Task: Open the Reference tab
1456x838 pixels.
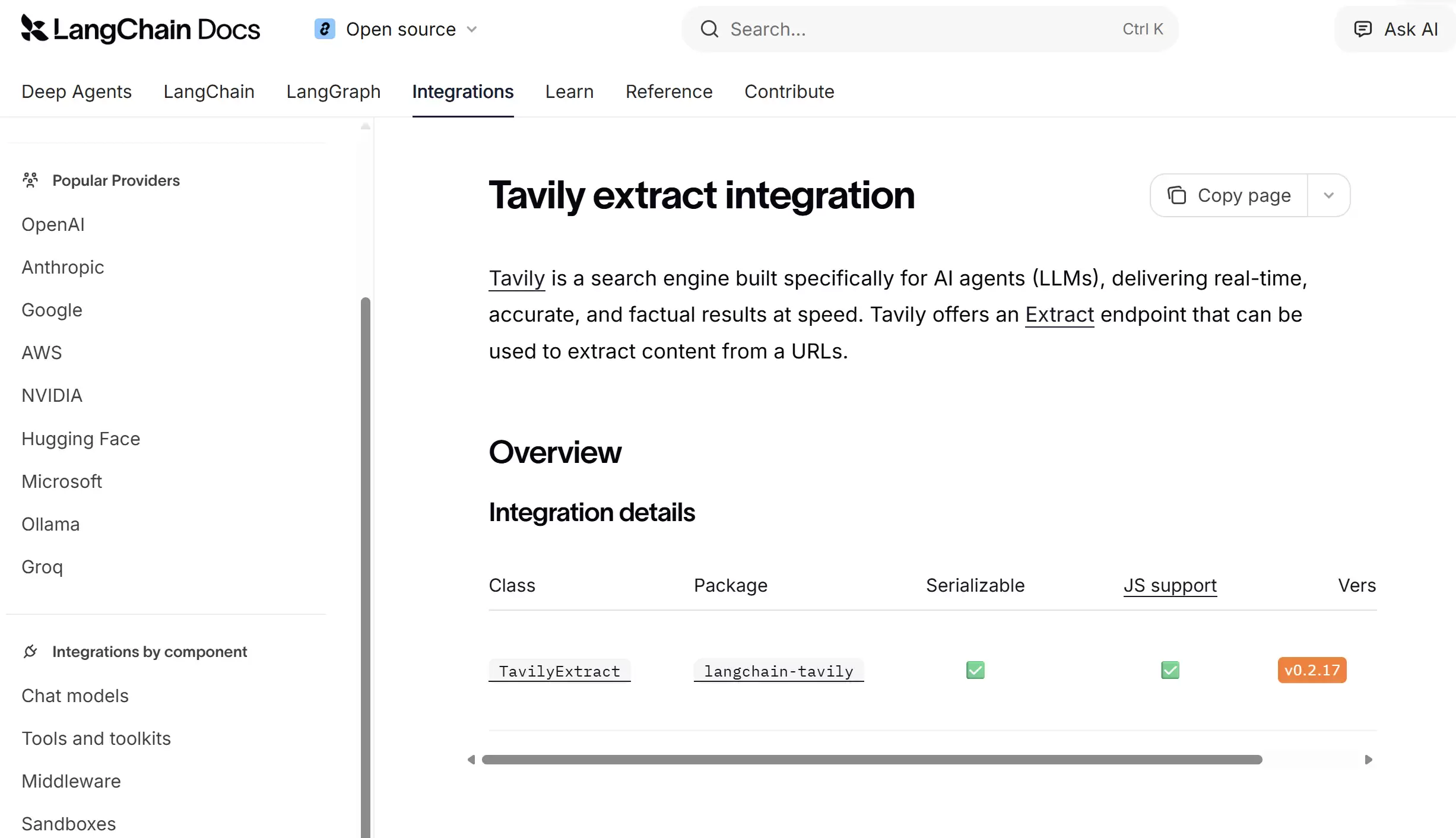Action: 669,91
